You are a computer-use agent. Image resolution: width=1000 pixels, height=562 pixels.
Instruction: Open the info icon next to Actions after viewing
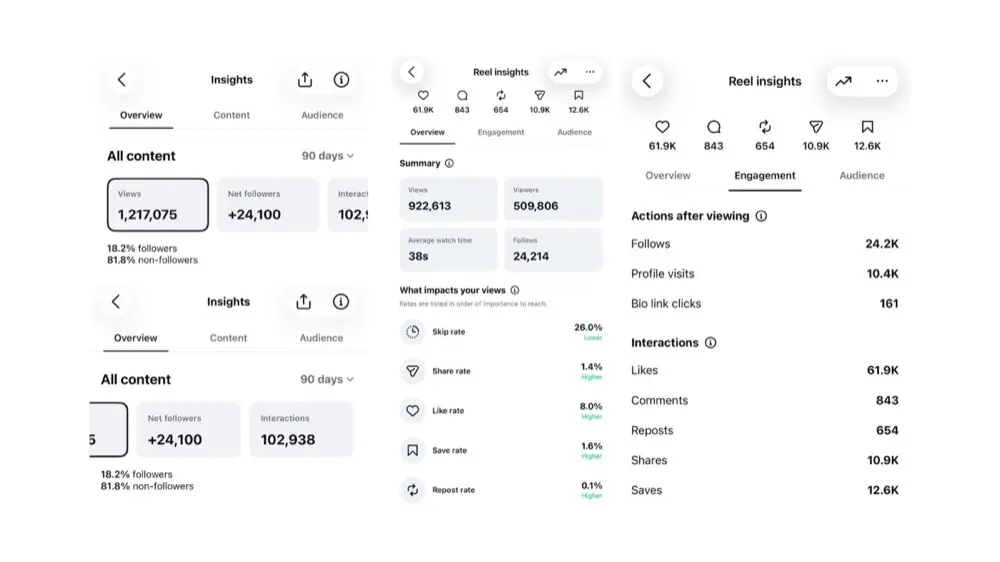pyautogui.click(x=761, y=216)
